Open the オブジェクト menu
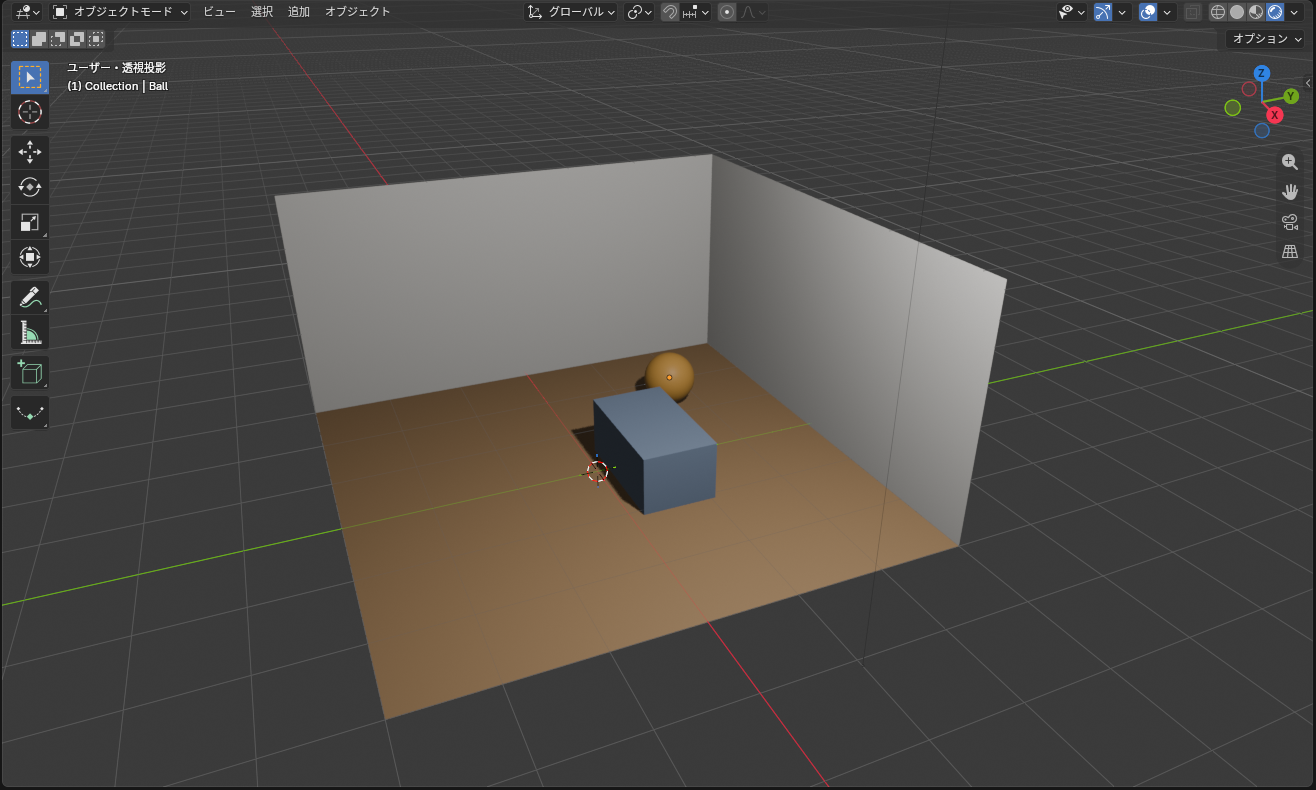Image resolution: width=1316 pixels, height=790 pixels. pos(358,12)
